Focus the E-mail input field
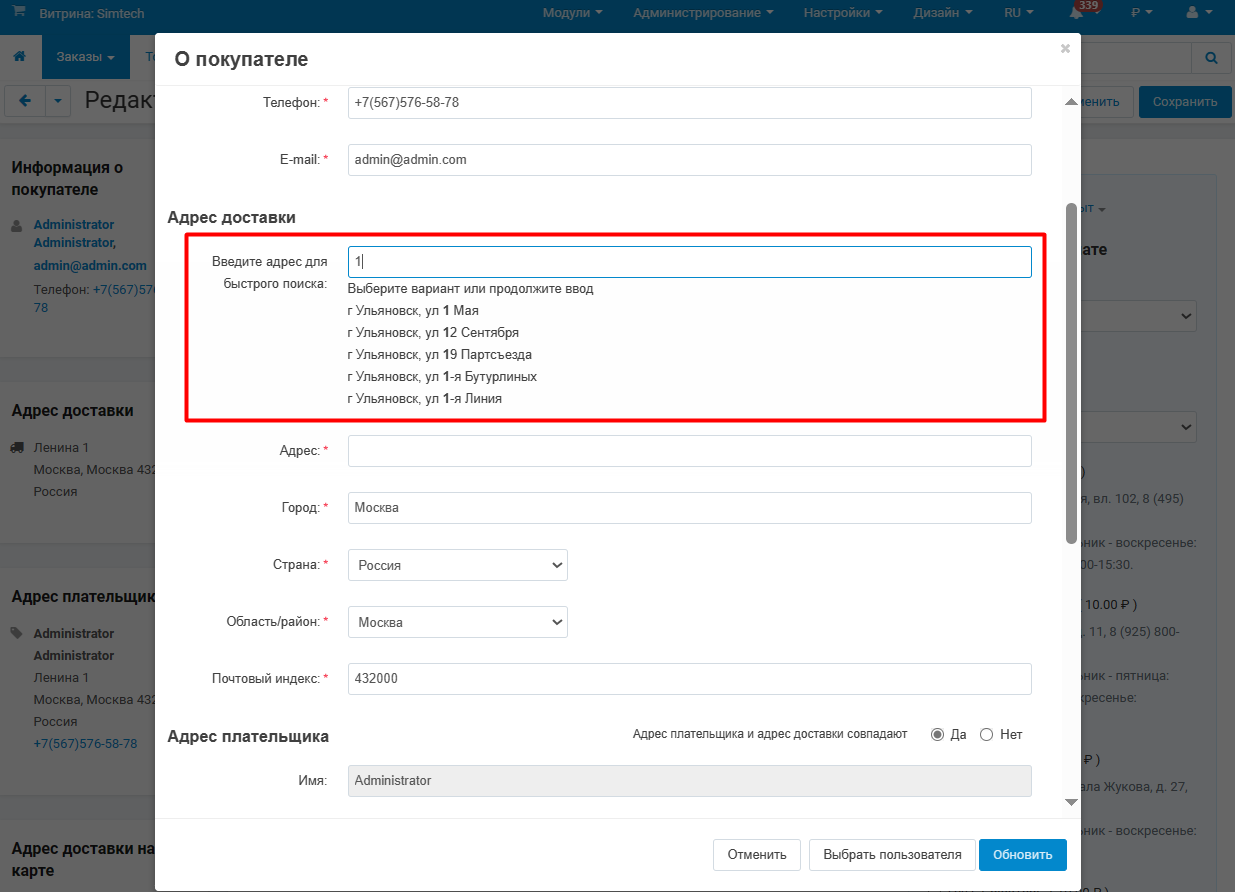The image size is (1235, 892). (x=689, y=160)
